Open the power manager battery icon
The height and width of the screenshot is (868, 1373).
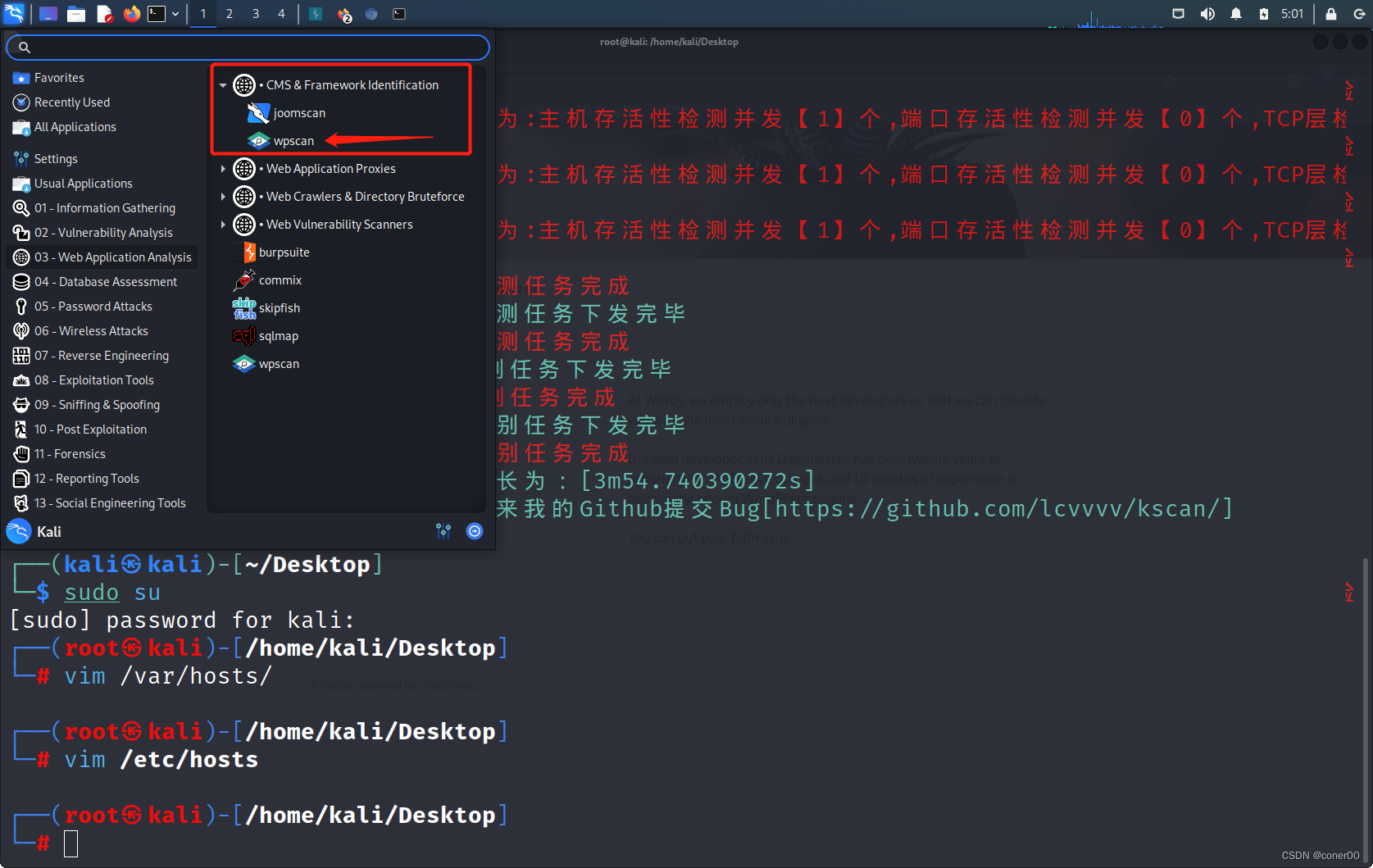click(x=1263, y=14)
